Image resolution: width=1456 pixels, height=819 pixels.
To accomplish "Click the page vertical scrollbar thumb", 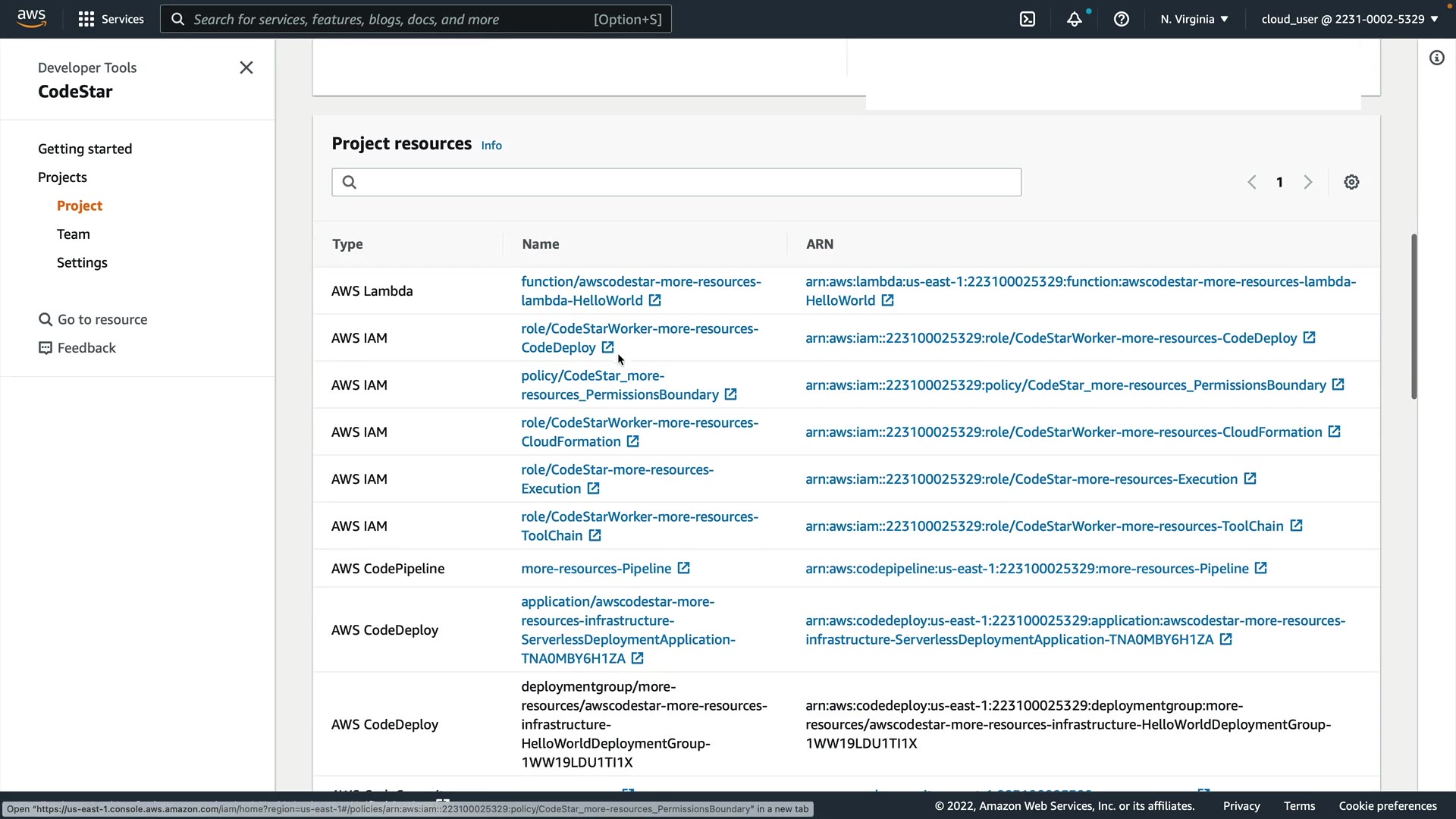I will coord(1414,316).
